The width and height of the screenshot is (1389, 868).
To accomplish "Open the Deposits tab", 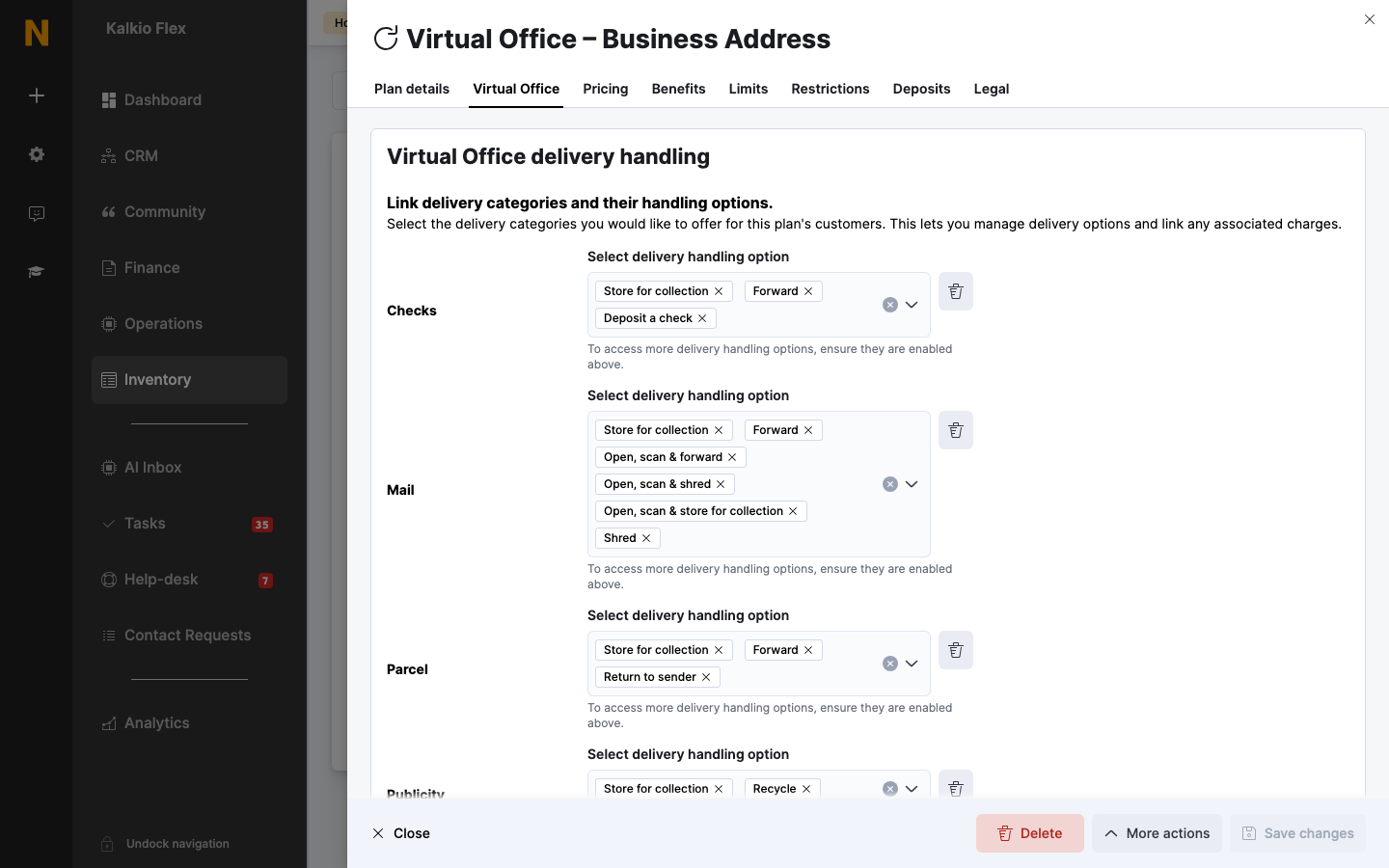I will (x=921, y=89).
